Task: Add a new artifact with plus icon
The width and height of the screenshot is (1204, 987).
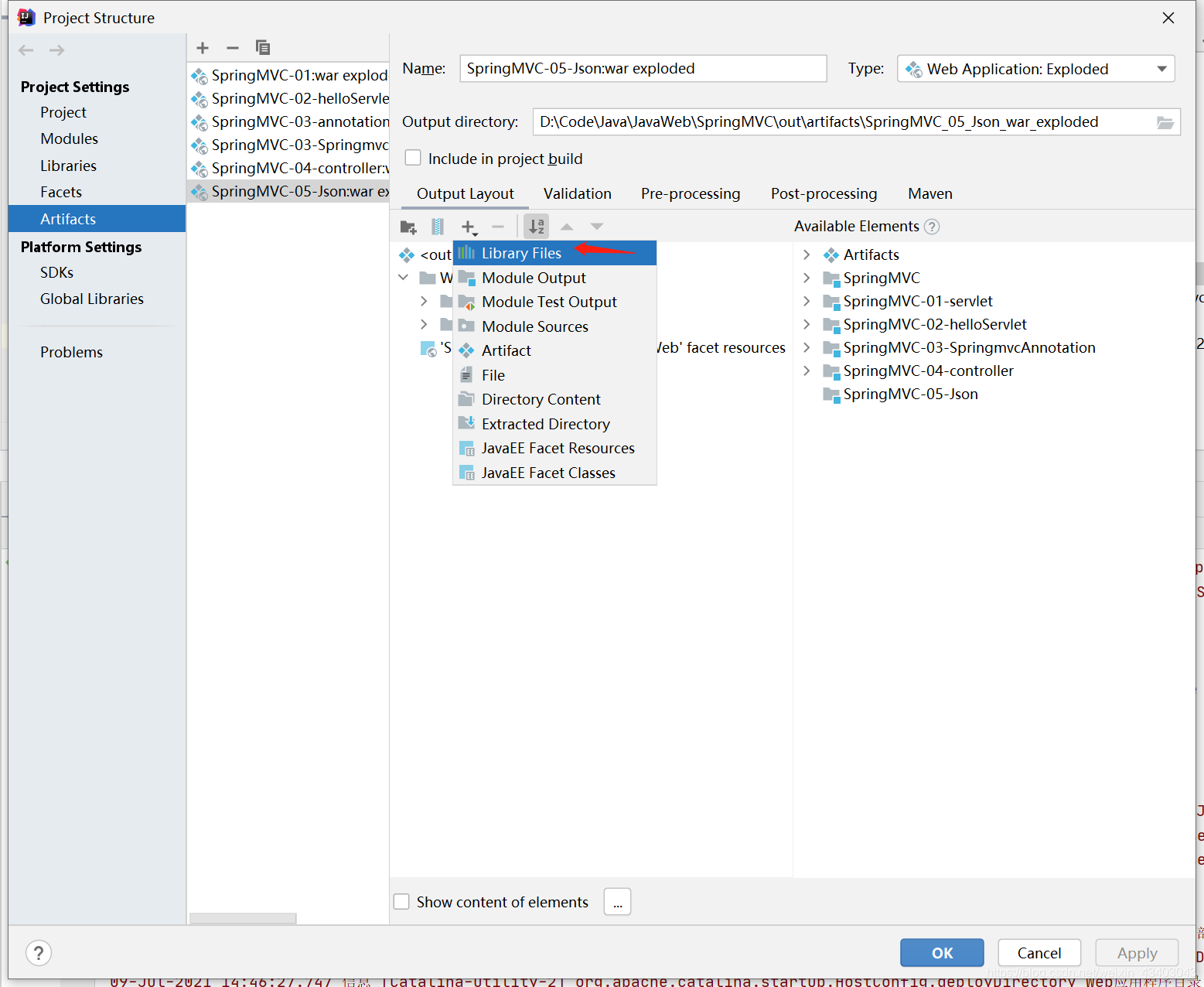Action: 203,48
